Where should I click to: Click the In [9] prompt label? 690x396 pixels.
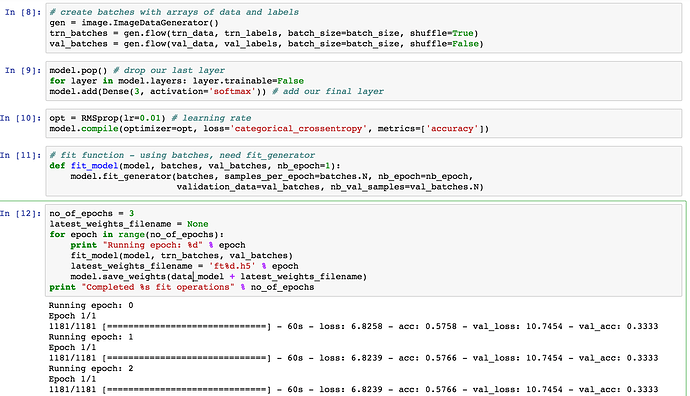(23, 70)
